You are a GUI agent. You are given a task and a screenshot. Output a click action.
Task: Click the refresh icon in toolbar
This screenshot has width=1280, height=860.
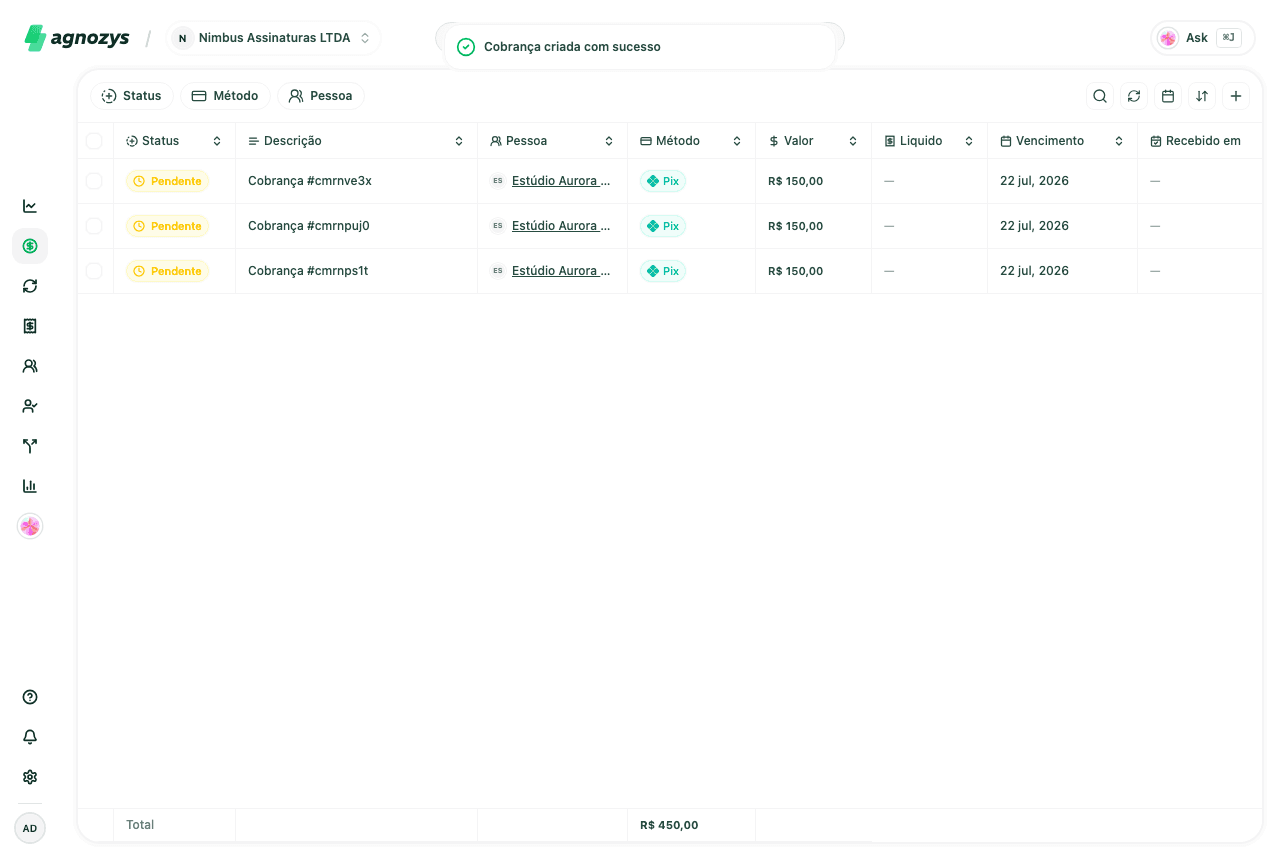pos(1134,96)
